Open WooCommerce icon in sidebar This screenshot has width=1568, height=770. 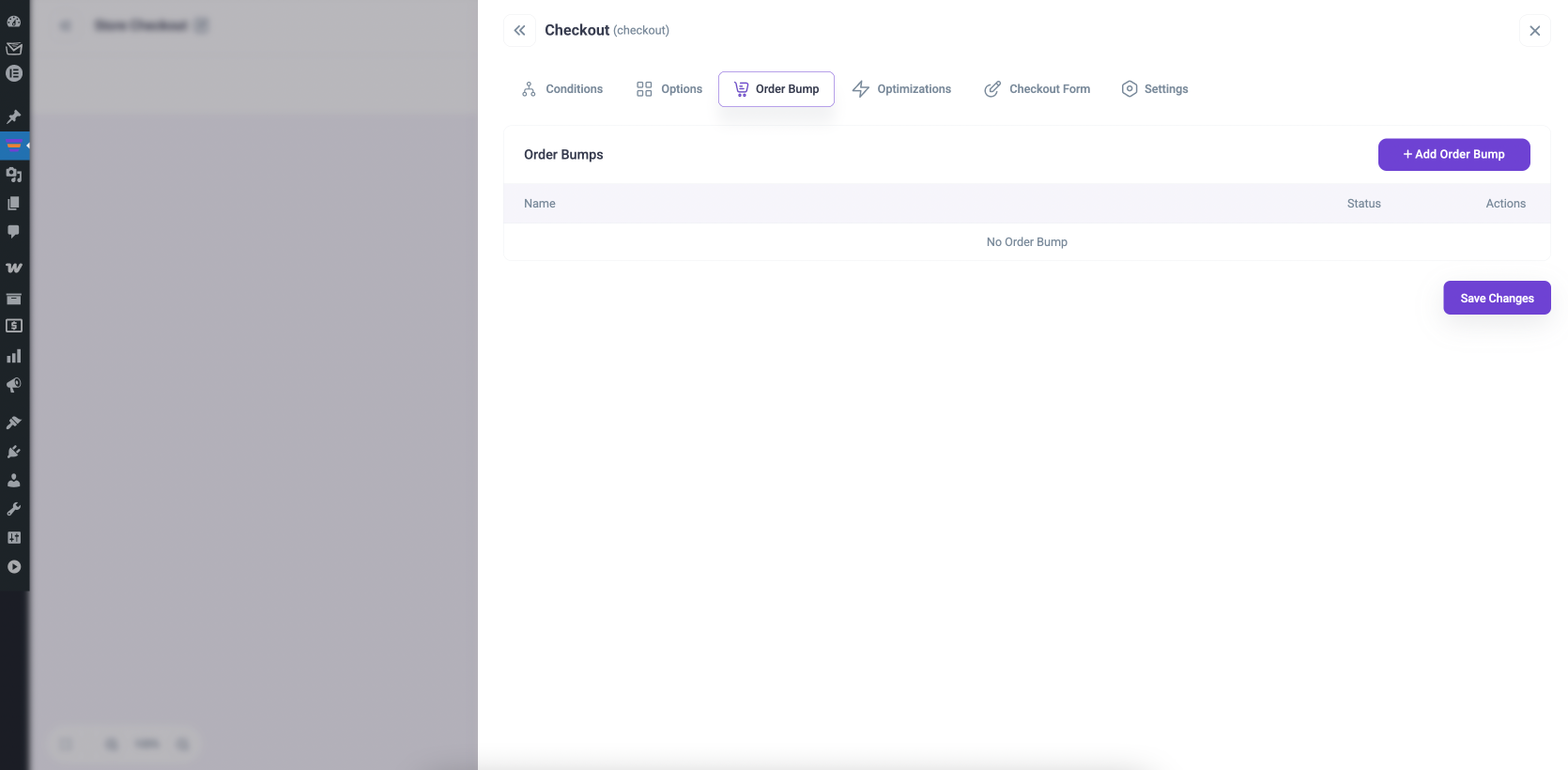[x=14, y=268]
